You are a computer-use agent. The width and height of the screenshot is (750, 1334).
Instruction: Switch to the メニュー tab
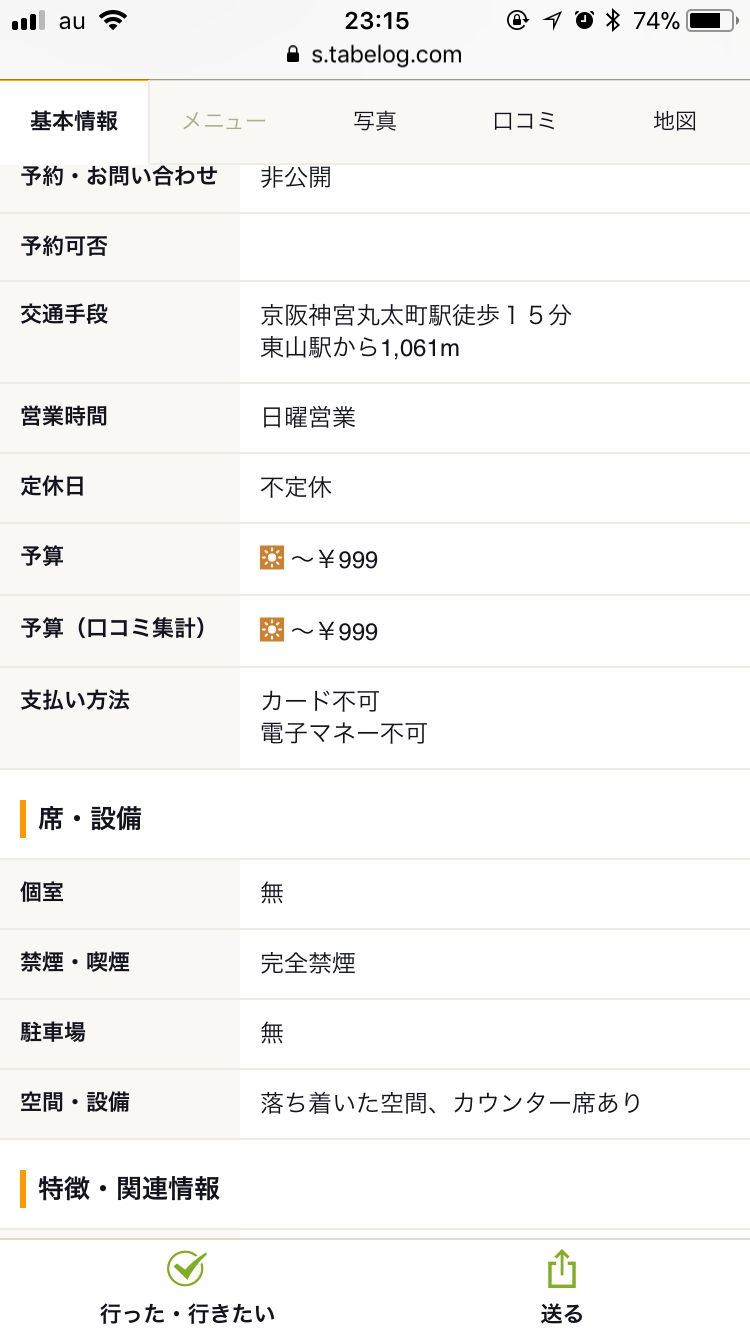(224, 122)
